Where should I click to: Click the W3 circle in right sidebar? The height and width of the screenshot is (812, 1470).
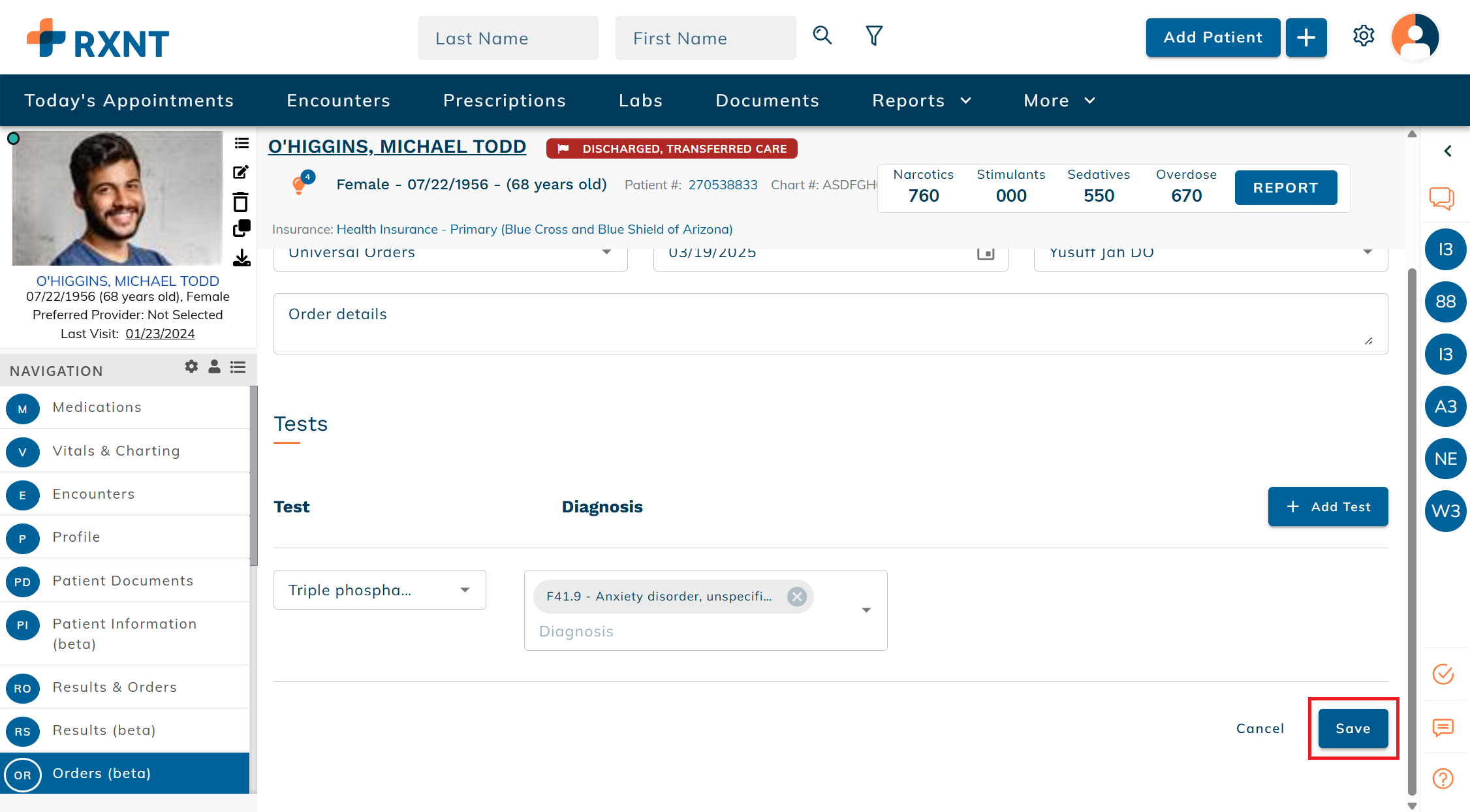pyautogui.click(x=1446, y=511)
